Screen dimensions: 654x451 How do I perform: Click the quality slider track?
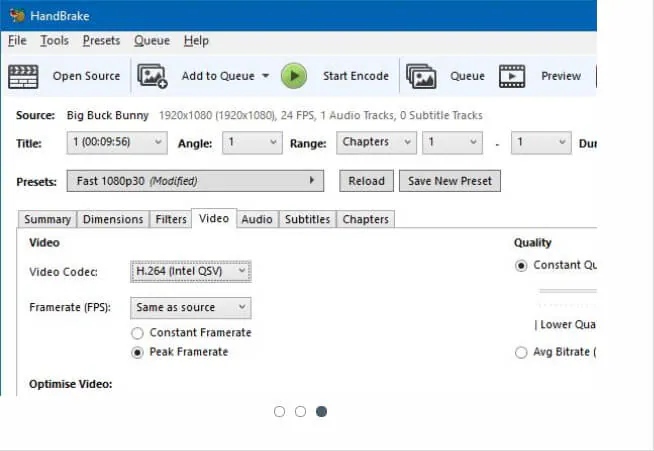click(568, 291)
